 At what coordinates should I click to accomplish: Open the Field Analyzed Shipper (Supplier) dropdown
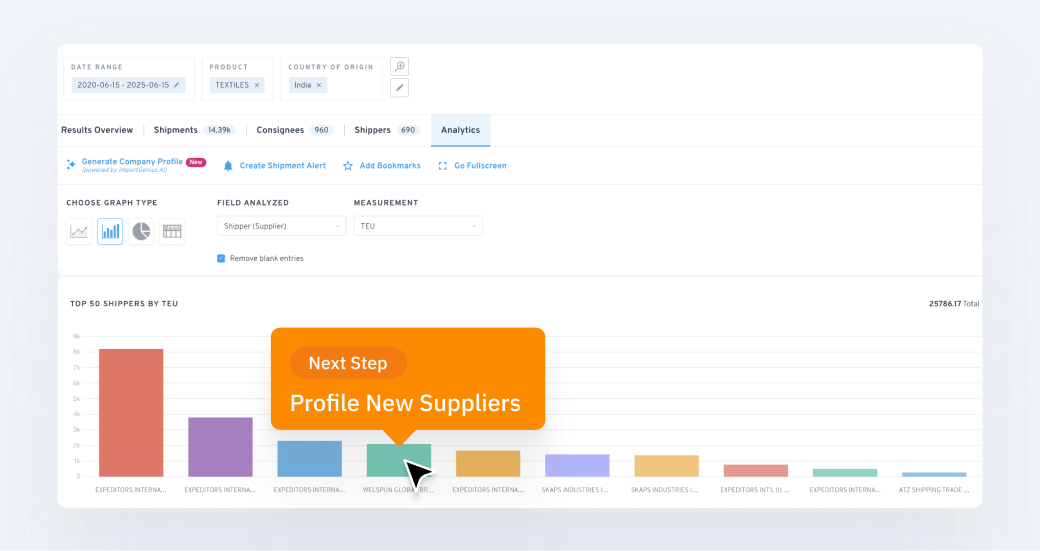pos(281,226)
